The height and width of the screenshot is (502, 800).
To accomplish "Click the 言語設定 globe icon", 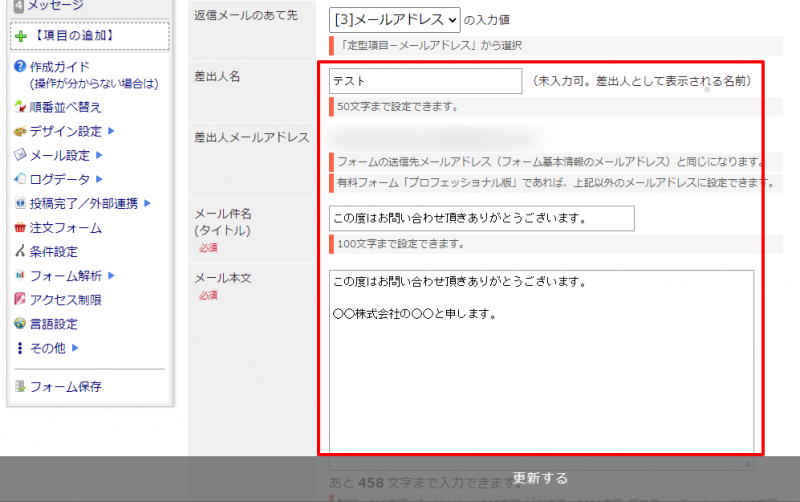I will click(20, 324).
